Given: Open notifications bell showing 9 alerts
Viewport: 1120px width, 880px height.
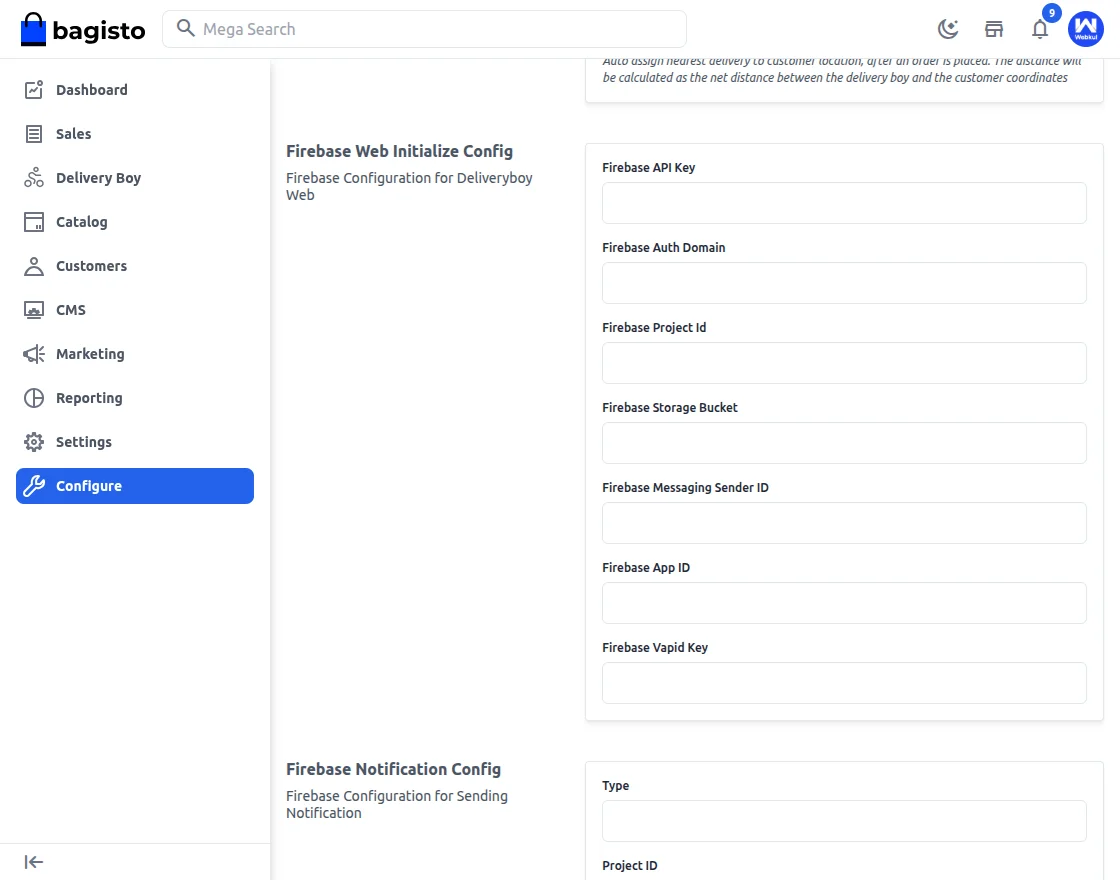Looking at the screenshot, I should [1040, 29].
